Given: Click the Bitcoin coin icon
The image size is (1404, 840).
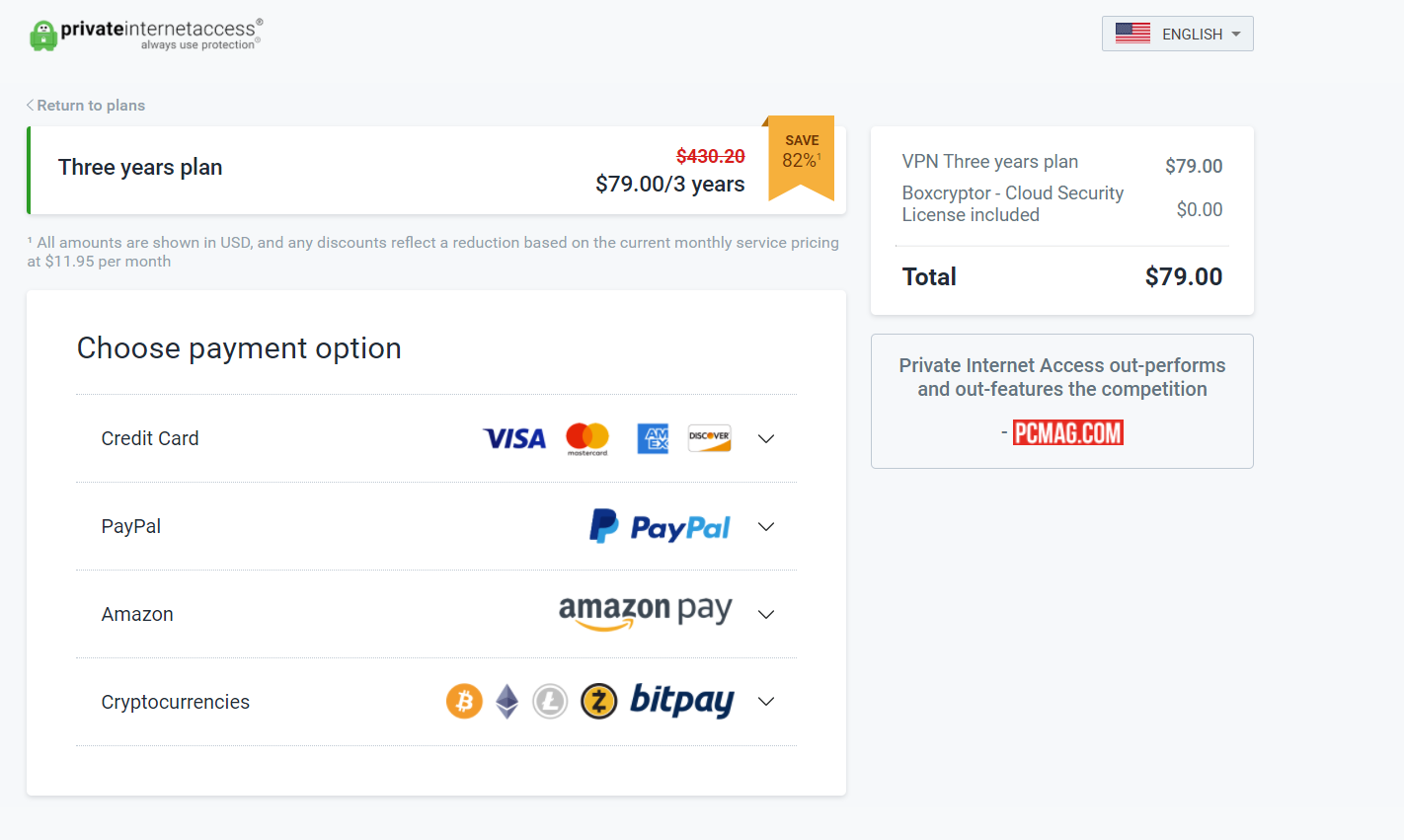Looking at the screenshot, I should [464, 702].
